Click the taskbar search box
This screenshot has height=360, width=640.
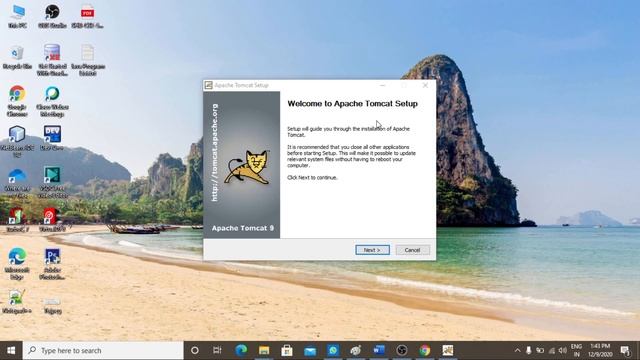tap(103, 350)
